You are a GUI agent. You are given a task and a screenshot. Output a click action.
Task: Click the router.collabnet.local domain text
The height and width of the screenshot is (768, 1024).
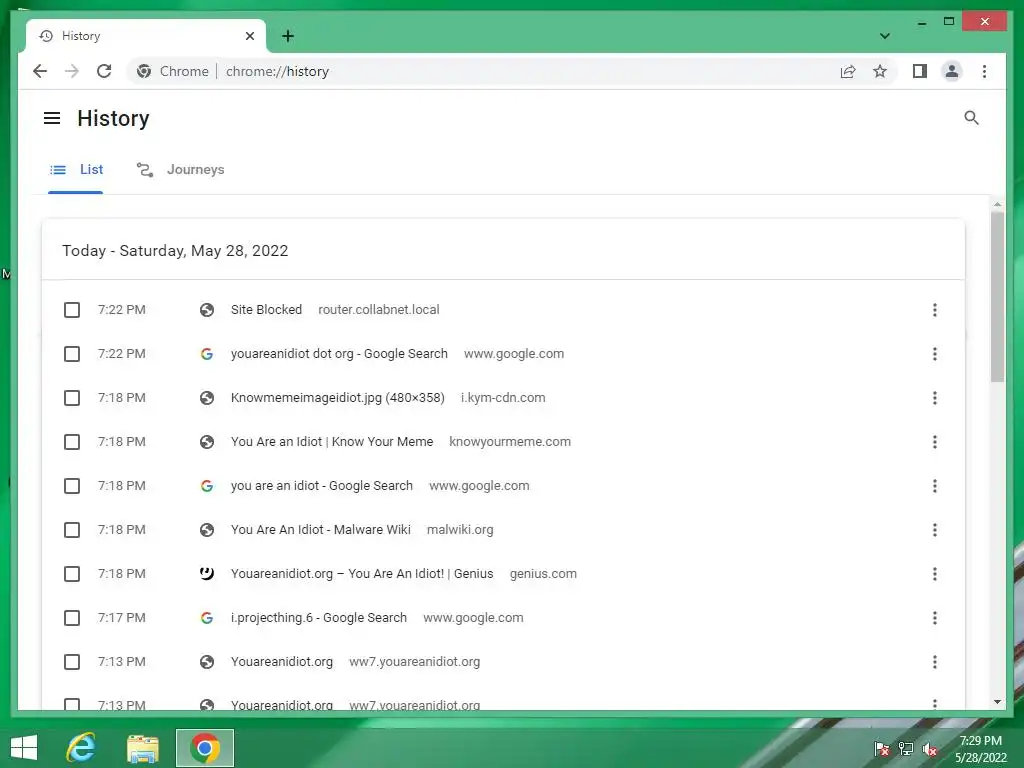[x=379, y=310]
